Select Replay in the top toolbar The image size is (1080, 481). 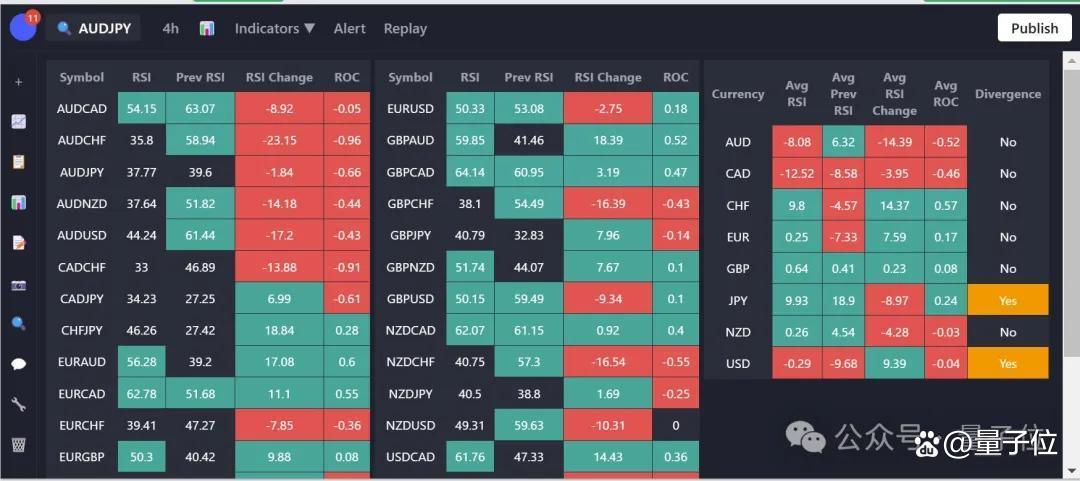(x=405, y=29)
